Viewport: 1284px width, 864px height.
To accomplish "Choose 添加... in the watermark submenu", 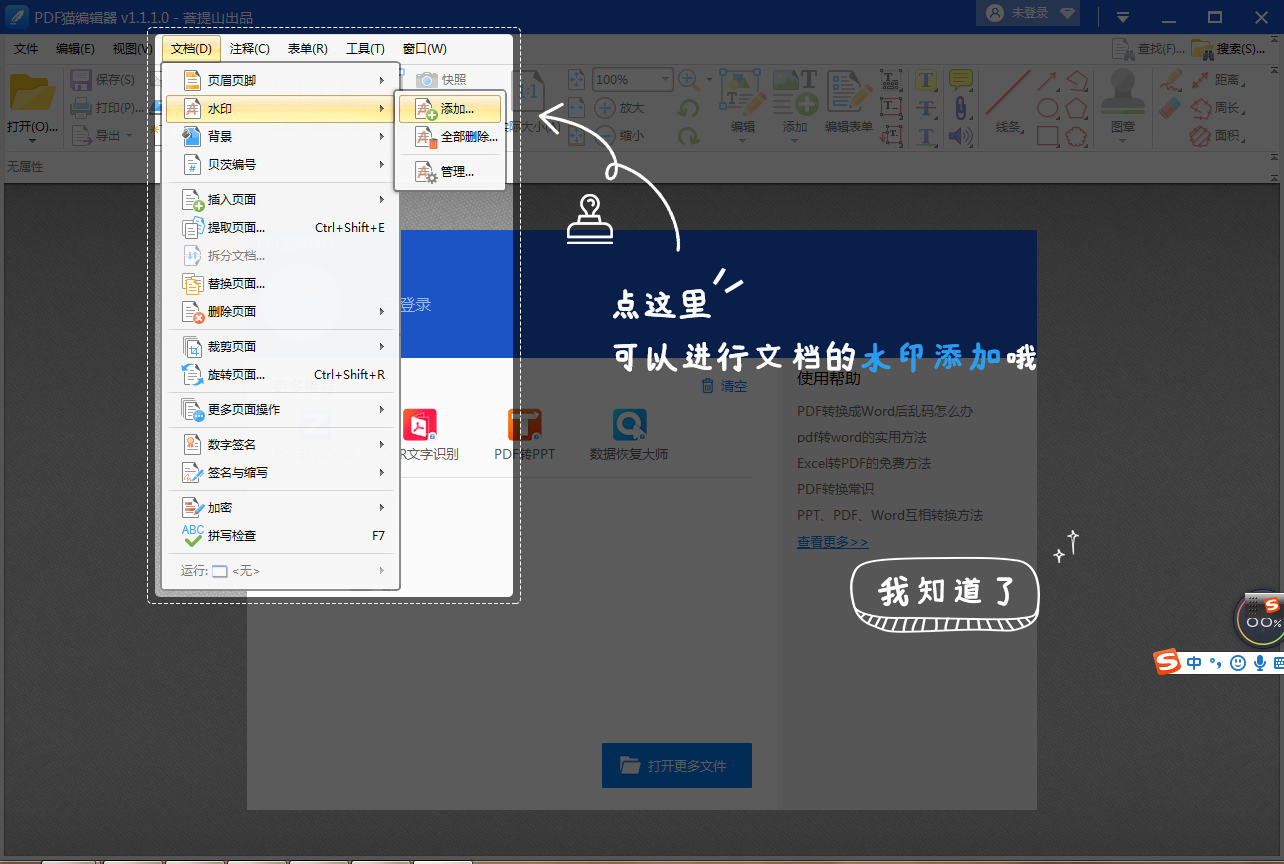I will [450, 108].
